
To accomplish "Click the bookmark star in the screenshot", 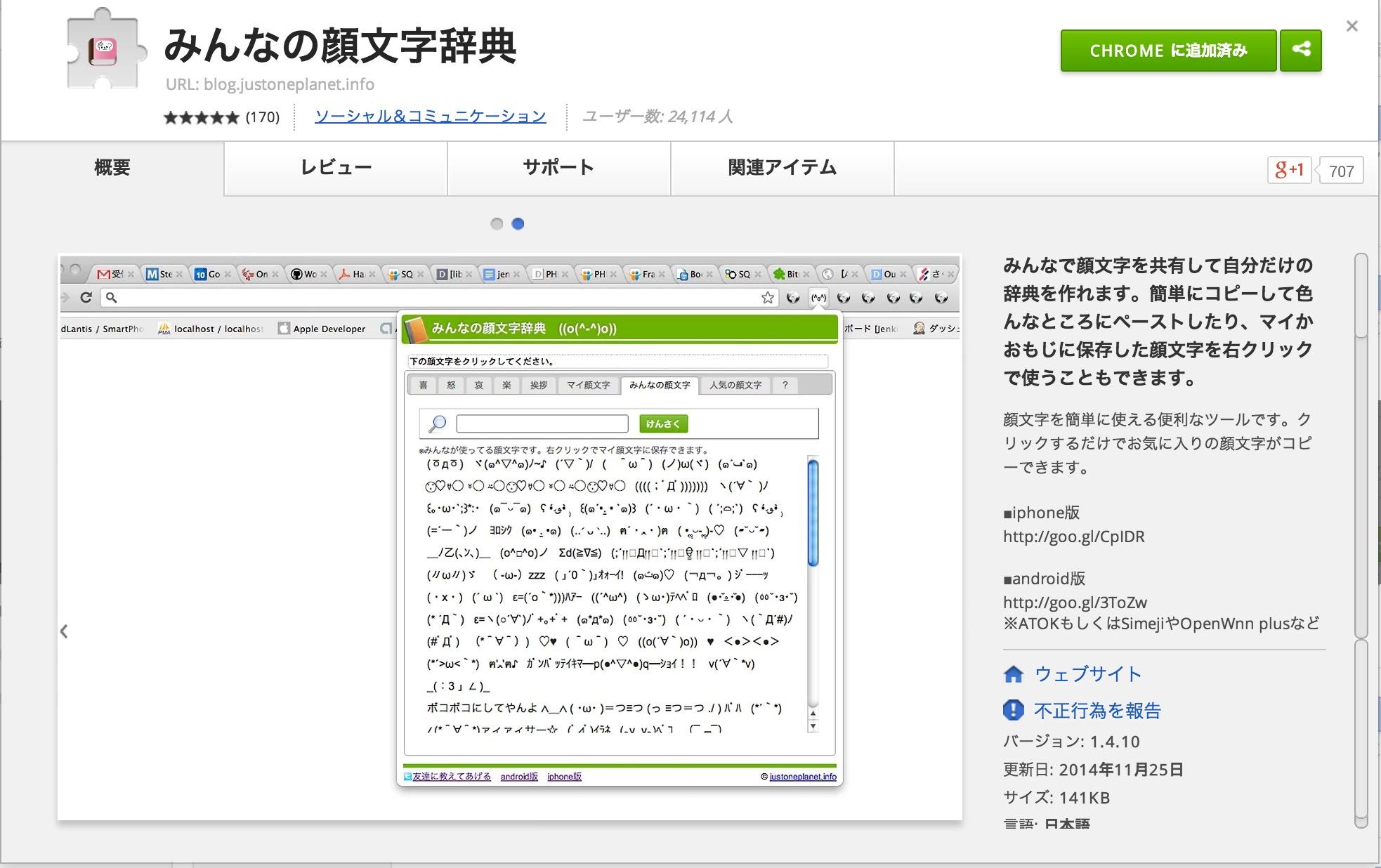I will click(x=768, y=298).
